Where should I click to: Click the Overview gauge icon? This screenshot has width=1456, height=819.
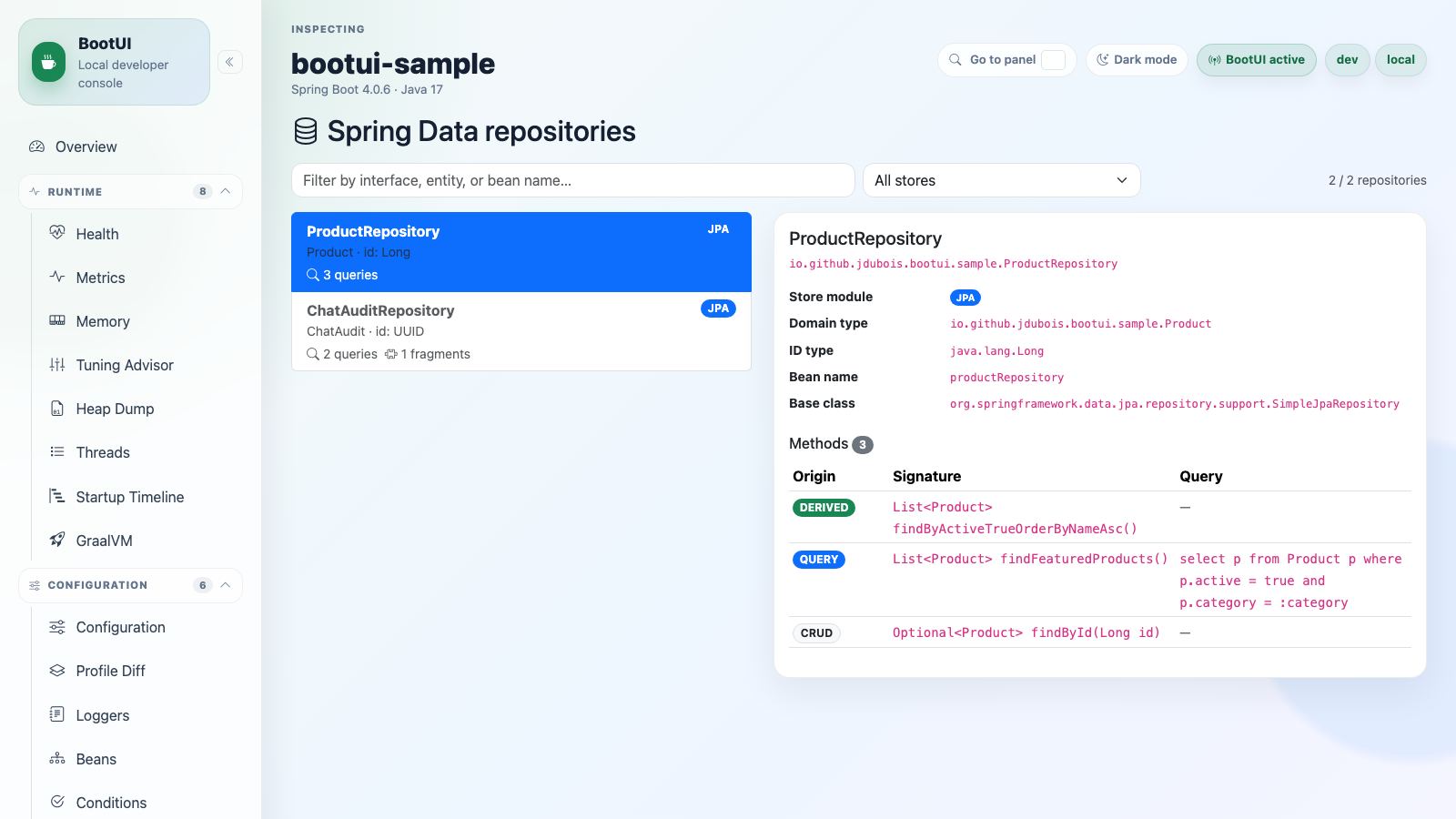pyautogui.click(x=36, y=147)
